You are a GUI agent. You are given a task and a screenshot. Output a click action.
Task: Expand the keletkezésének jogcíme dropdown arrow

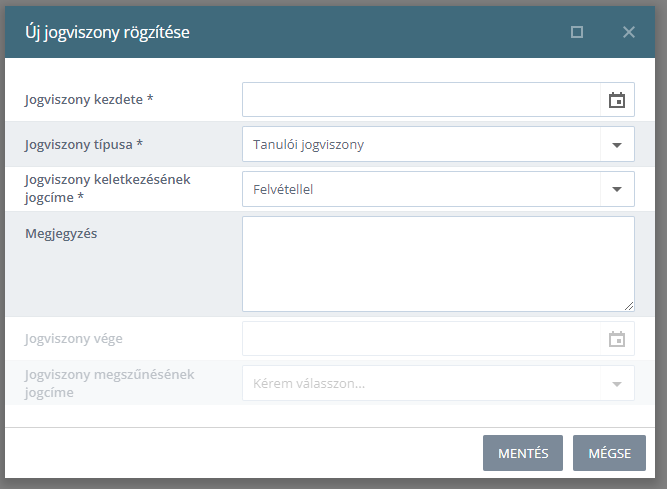click(x=617, y=189)
